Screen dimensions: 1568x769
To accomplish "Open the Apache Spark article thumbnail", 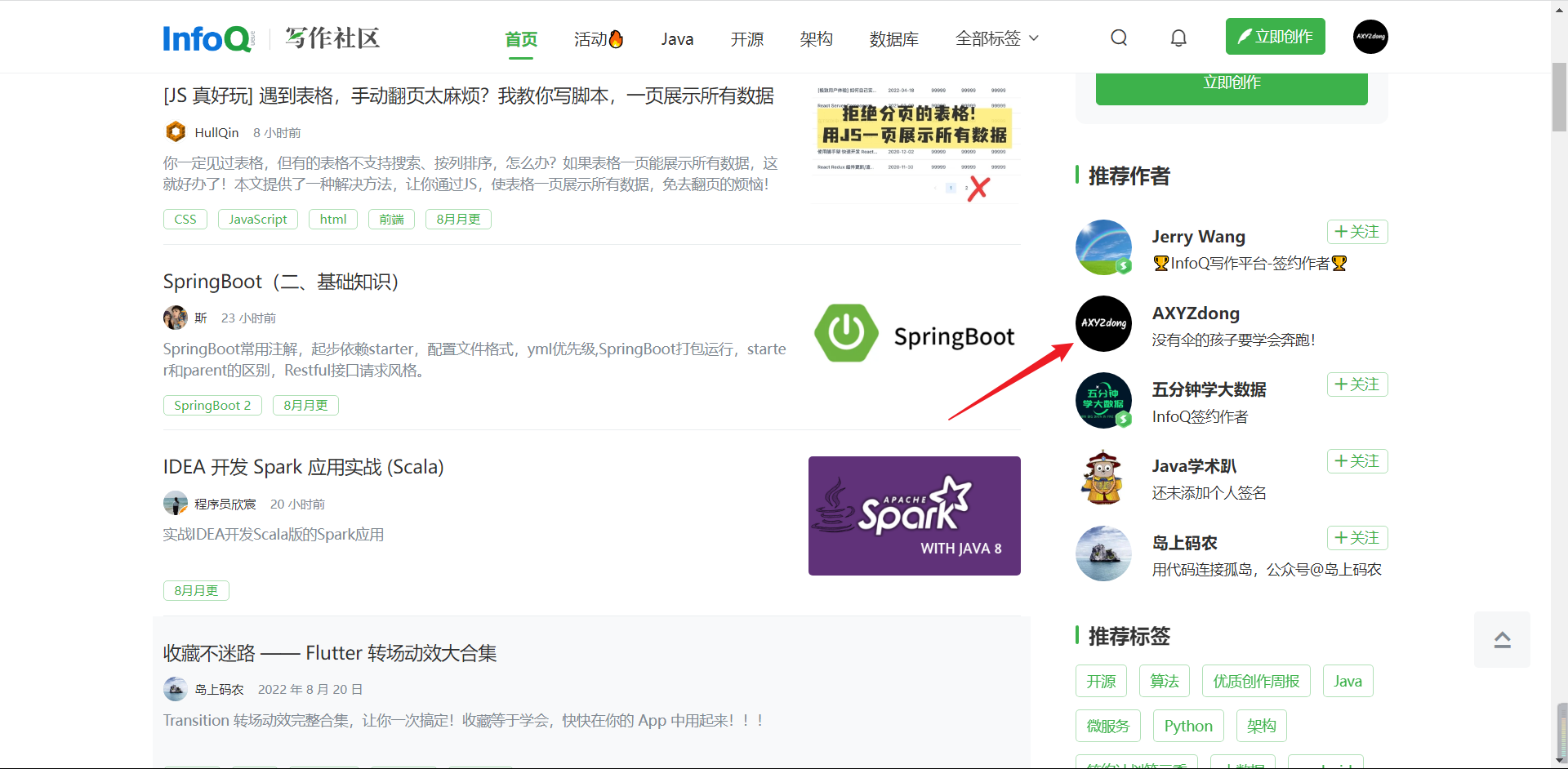I will (x=915, y=516).
